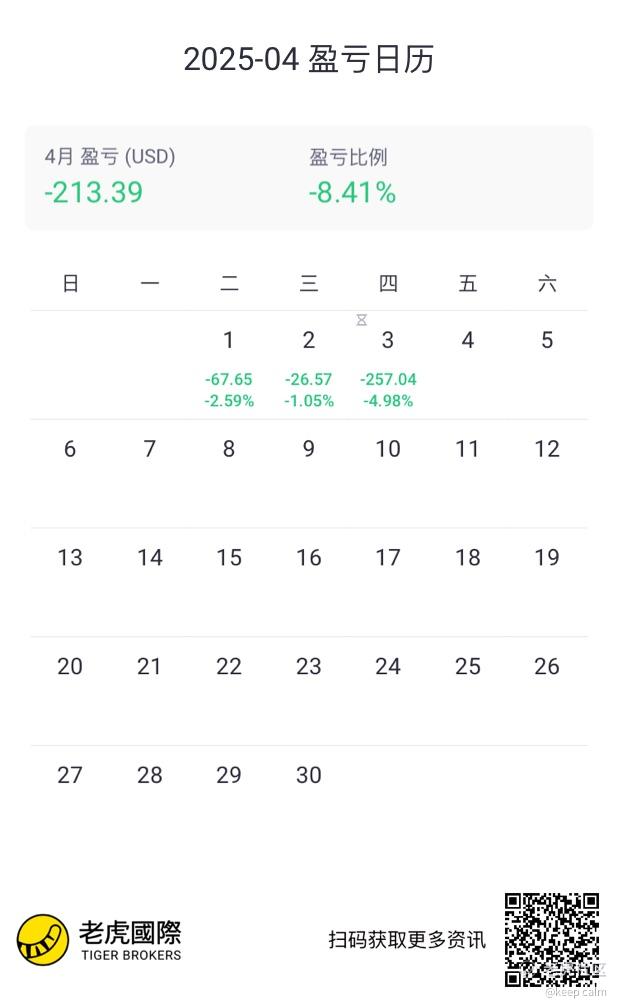Viewport: 618px width, 1006px height.
Task: Click the 扫码获取更多资讯 text
Action: [407, 940]
